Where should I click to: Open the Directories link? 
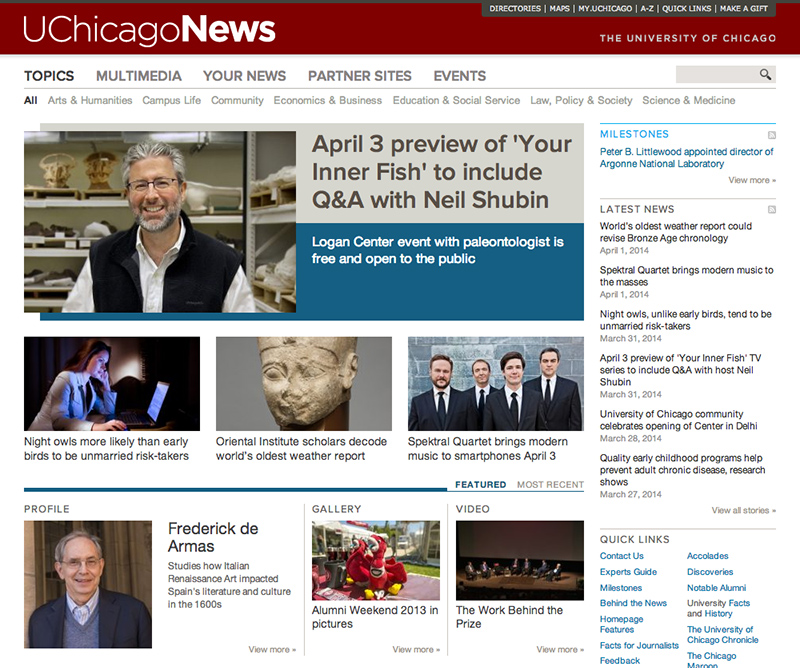point(515,9)
